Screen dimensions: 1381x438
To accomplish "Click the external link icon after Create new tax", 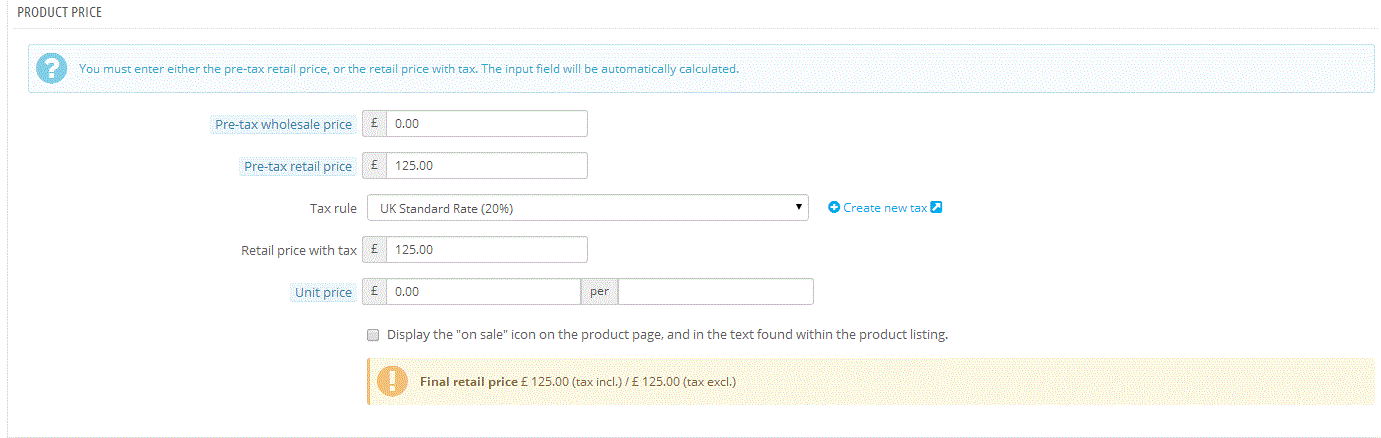I will (x=936, y=208).
